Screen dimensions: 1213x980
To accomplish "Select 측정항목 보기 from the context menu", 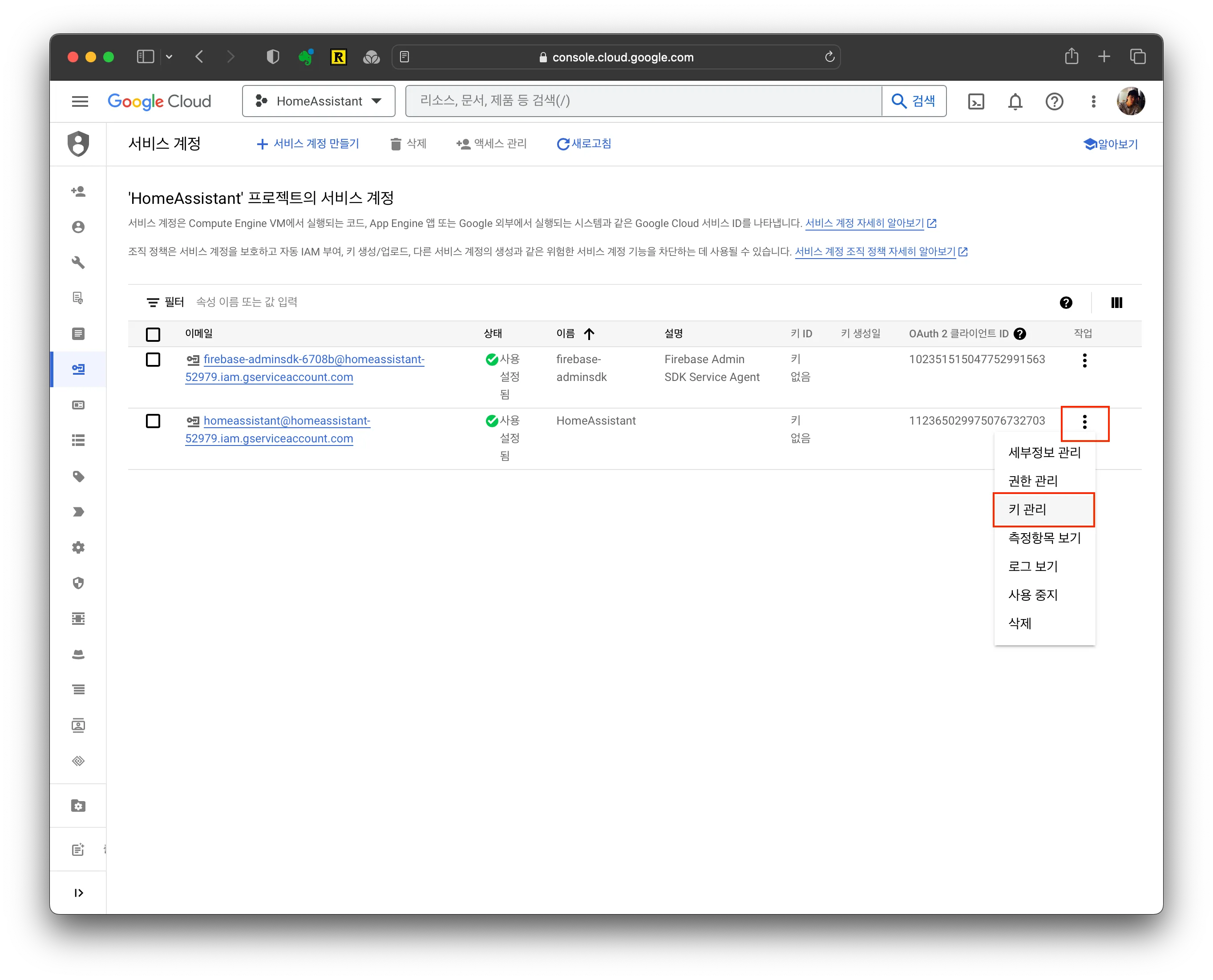I will click(x=1044, y=538).
